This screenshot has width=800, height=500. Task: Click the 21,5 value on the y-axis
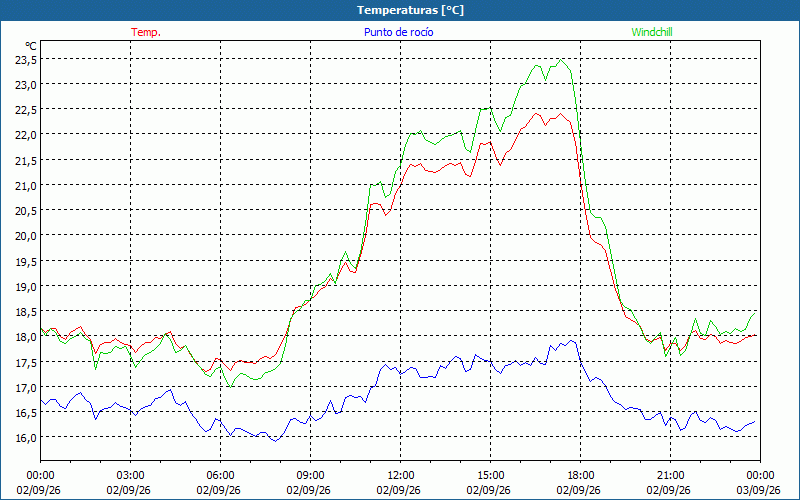pos(27,161)
